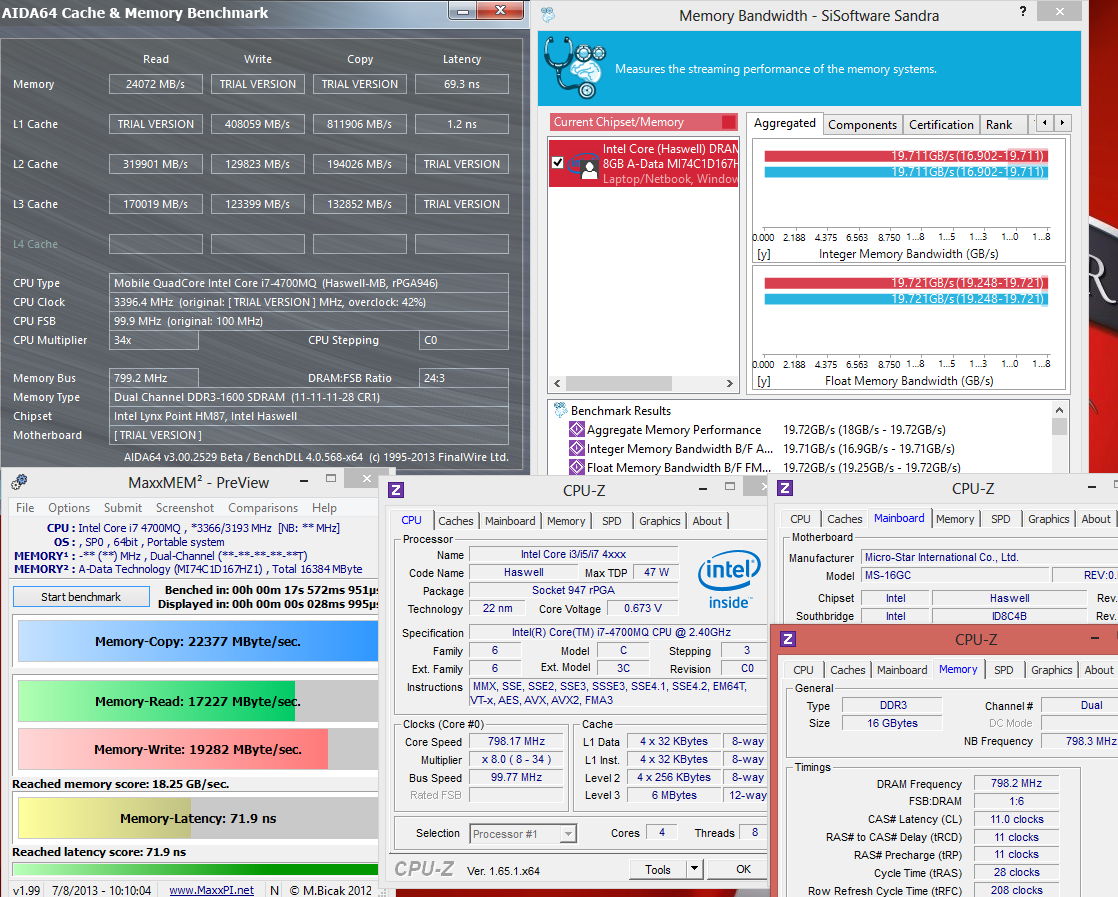Open MaxxMEM Screenshot menu
The height and width of the screenshot is (897, 1118).
(x=185, y=508)
